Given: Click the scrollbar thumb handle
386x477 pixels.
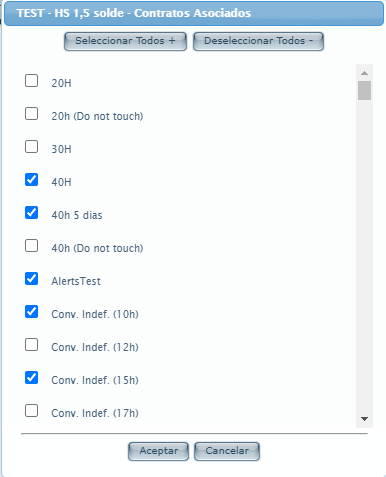Looking at the screenshot, I should [364, 90].
